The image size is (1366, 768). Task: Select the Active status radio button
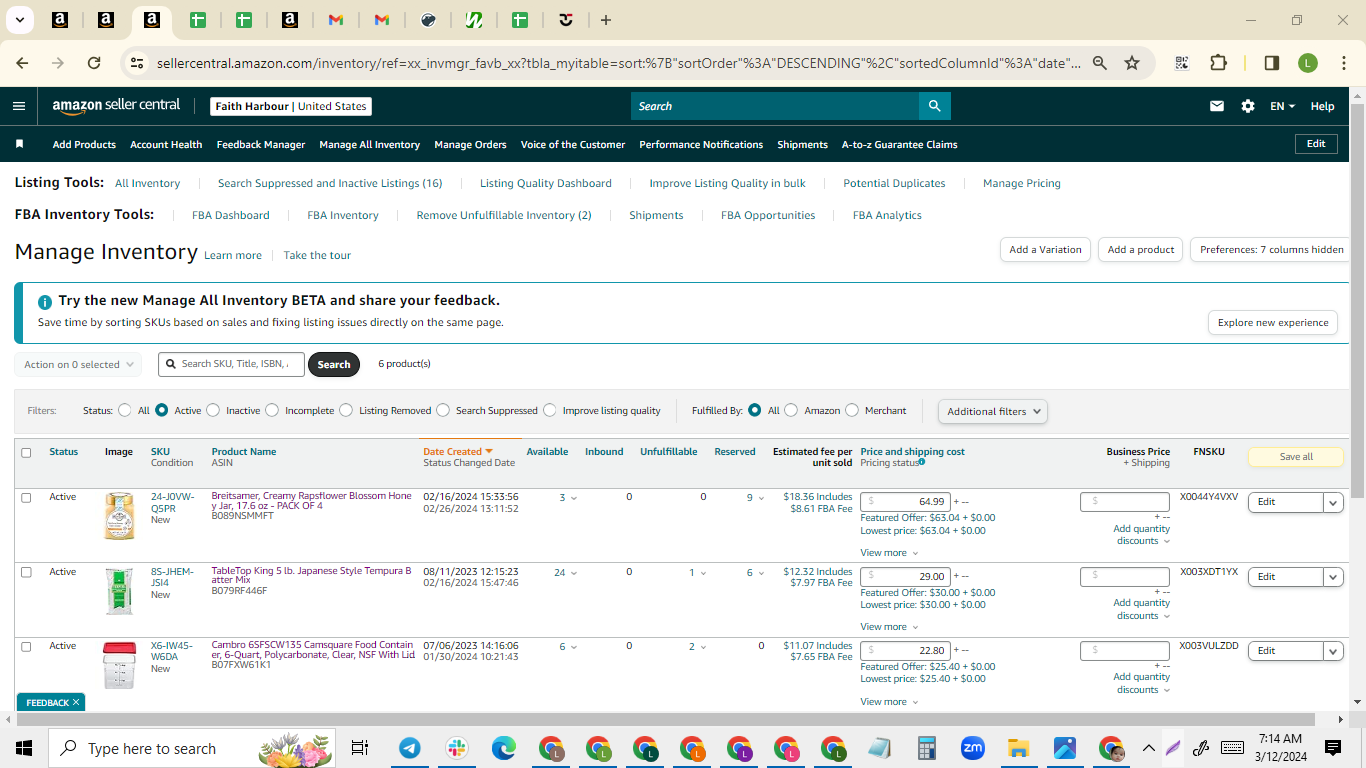click(x=162, y=410)
